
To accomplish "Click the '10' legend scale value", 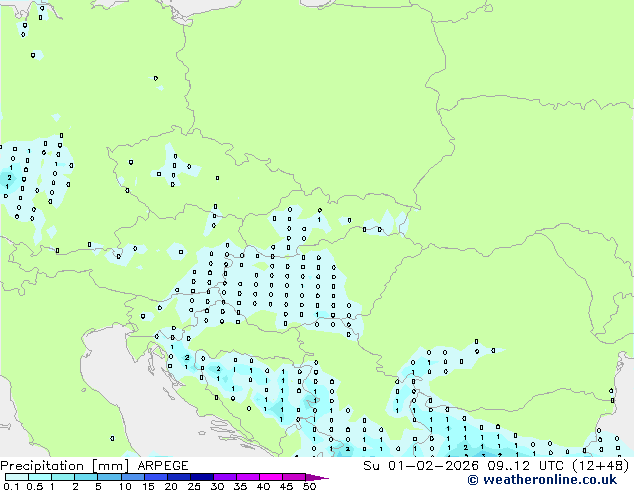I will (125, 486).
